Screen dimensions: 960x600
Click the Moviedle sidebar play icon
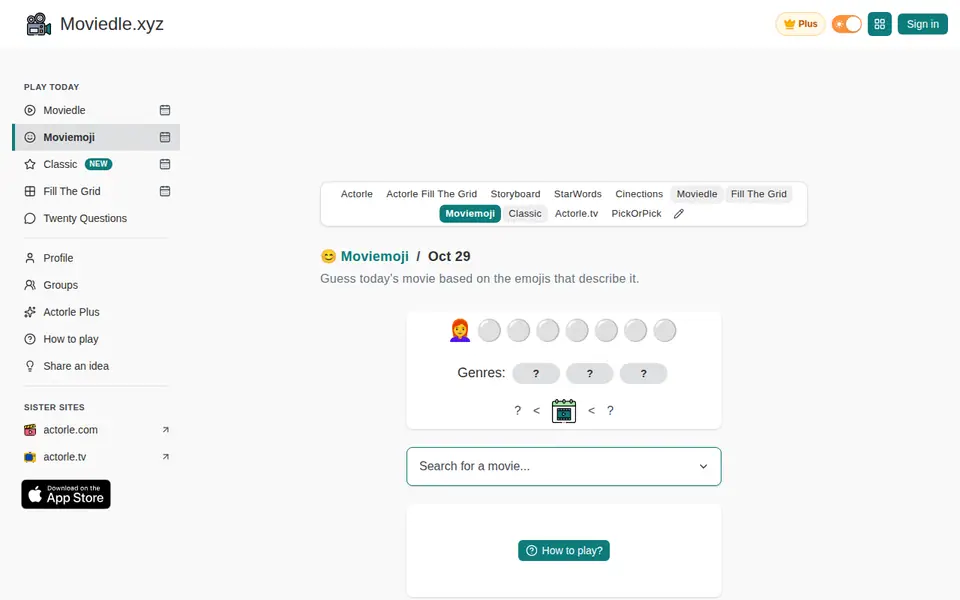click(x=29, y=110)
